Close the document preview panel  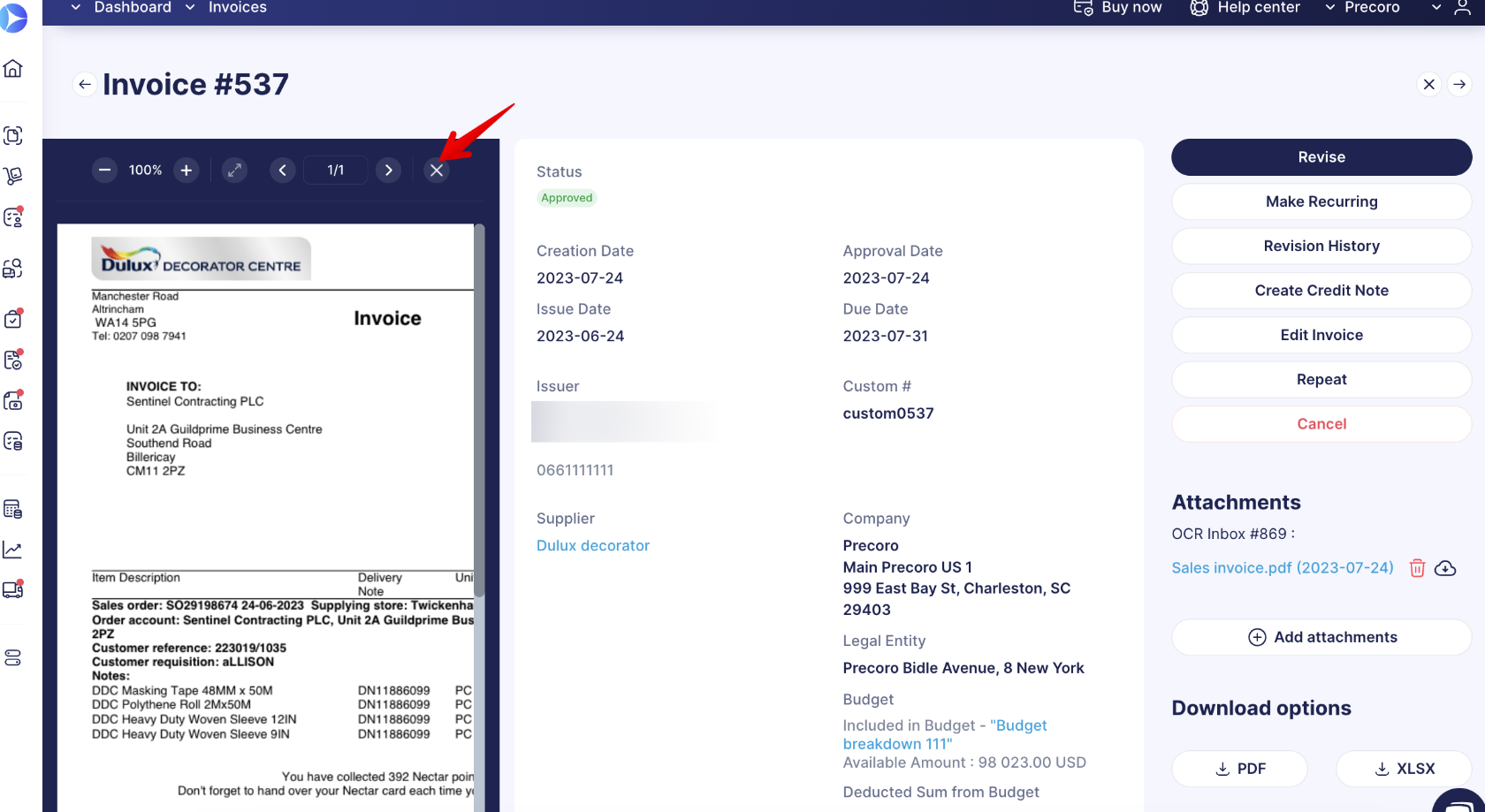click(x=437, y=170)
